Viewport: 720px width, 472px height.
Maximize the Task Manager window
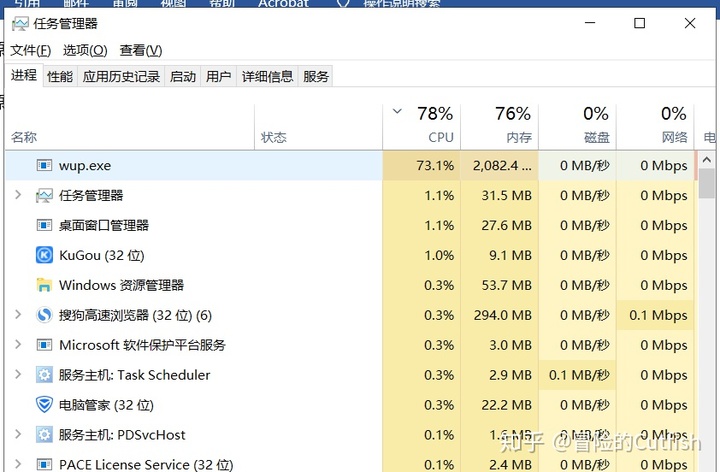(x=640, y=23)
